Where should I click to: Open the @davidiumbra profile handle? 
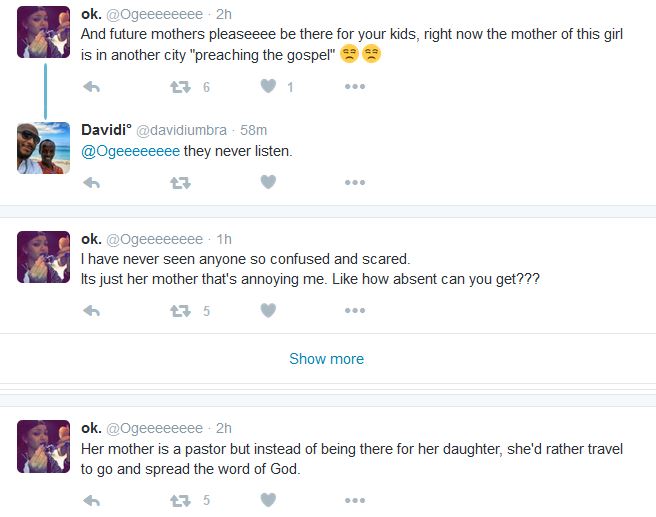click(178, 131)
